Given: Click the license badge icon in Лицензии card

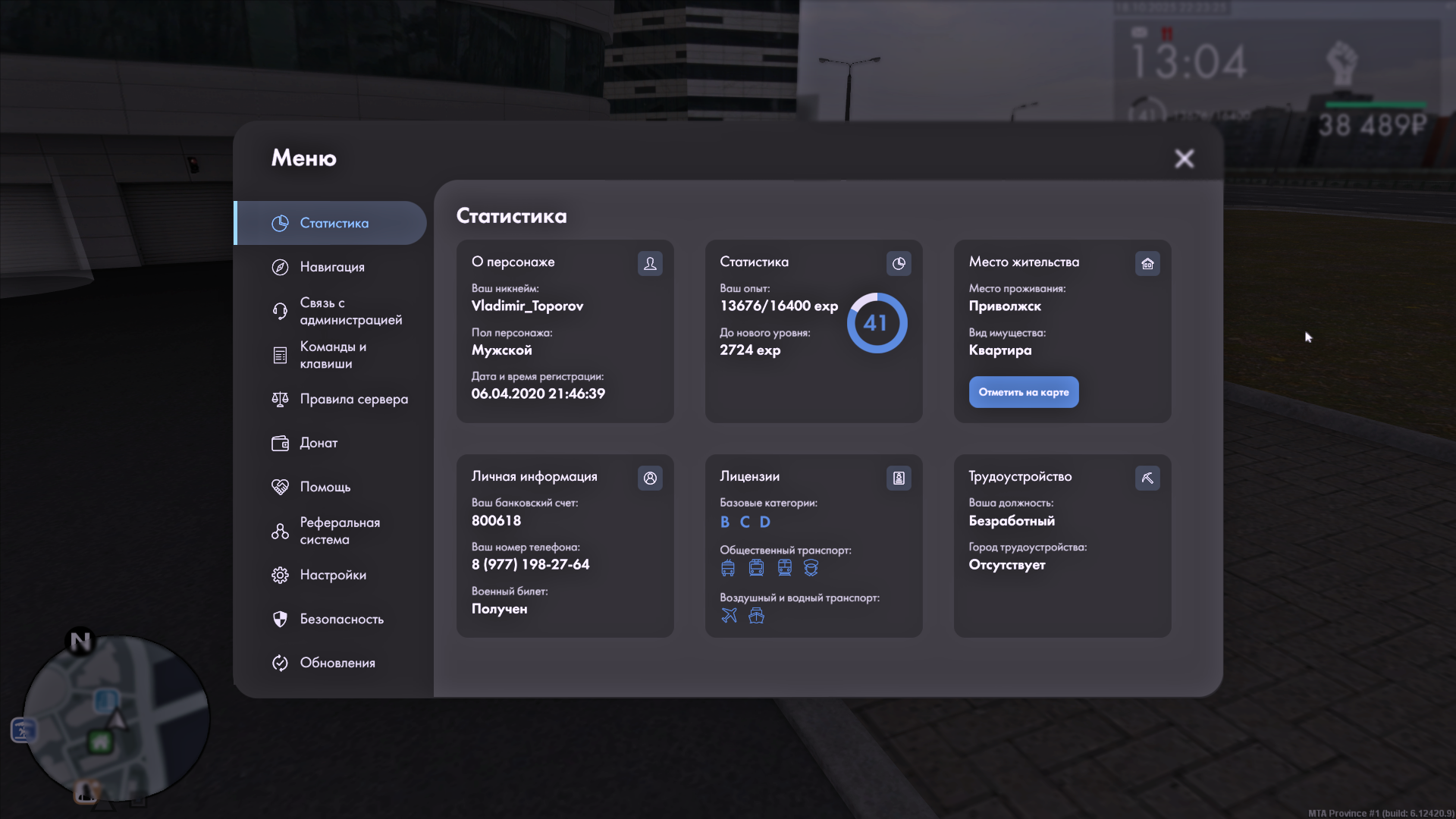Looking at the screenshot, I should 899,478.
